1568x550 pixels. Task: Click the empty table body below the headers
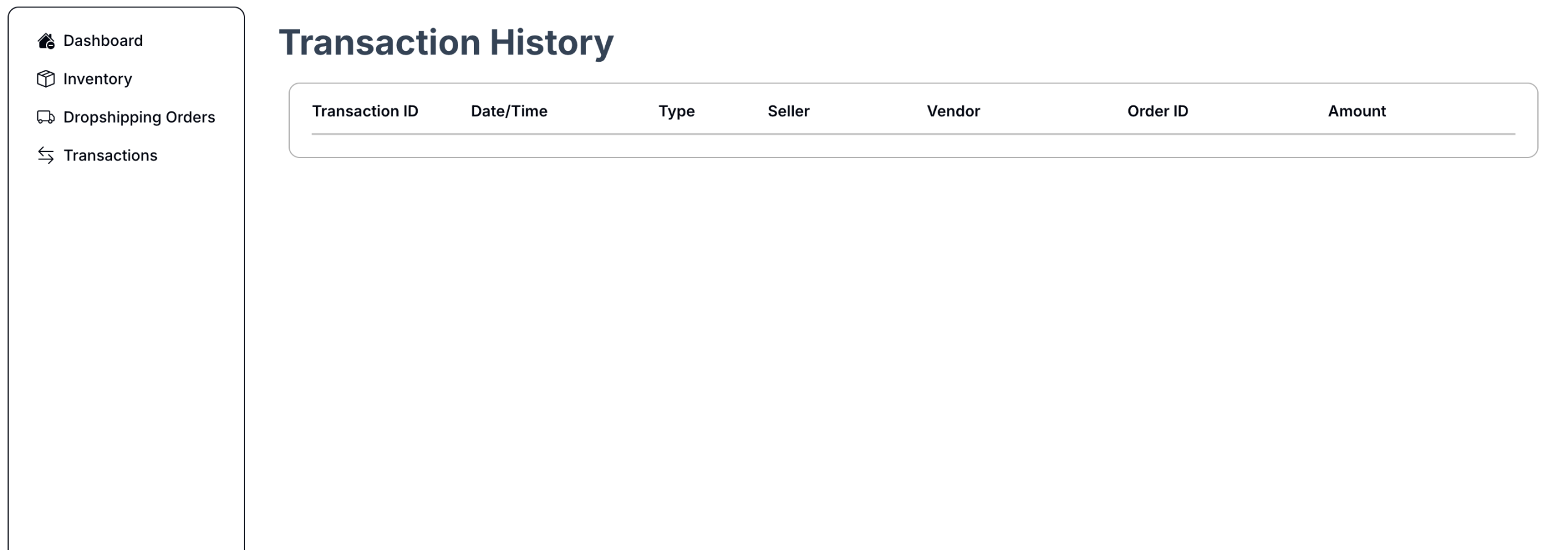point(913,146)
